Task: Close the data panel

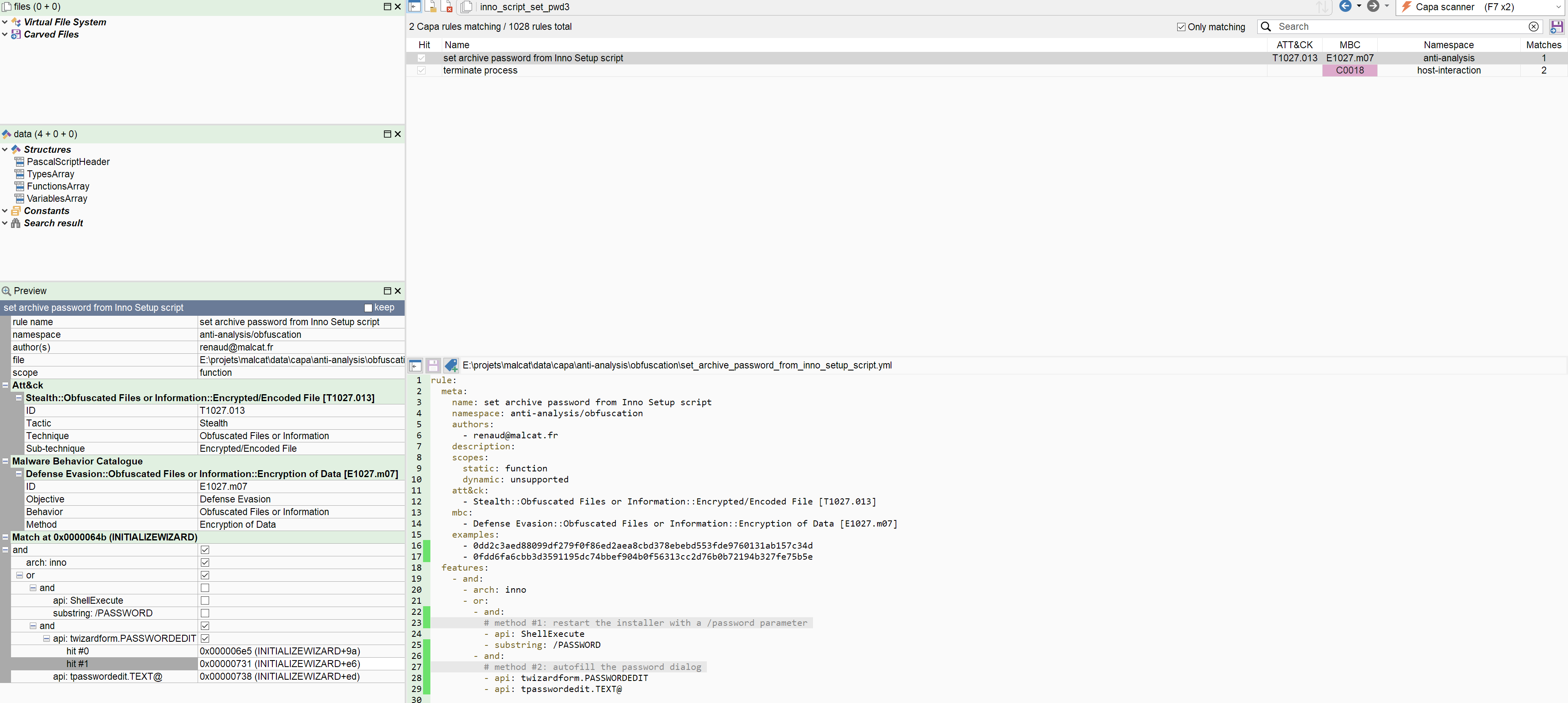Action: point(397,134)
